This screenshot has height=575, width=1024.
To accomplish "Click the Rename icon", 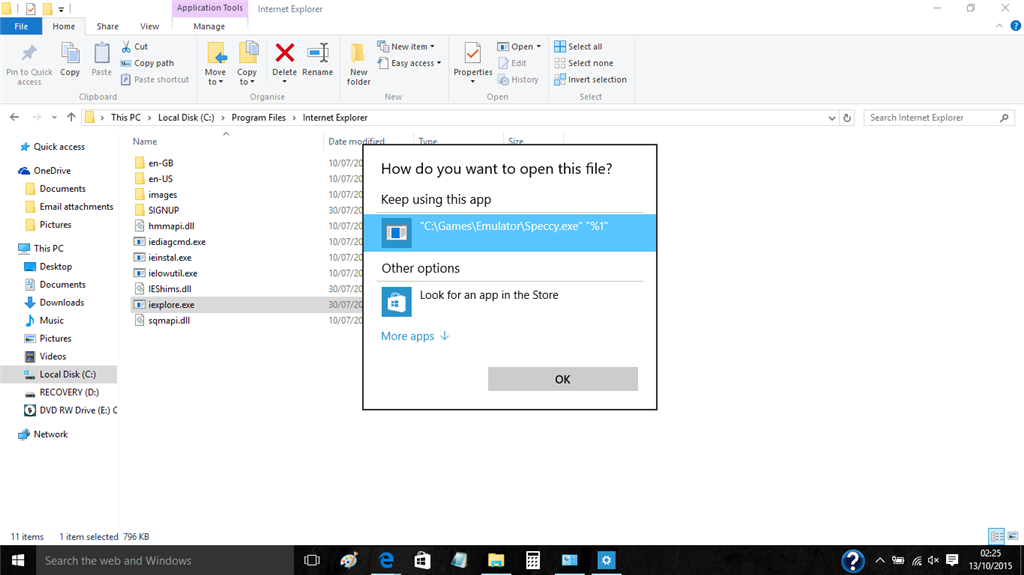I will pos(318,52).
